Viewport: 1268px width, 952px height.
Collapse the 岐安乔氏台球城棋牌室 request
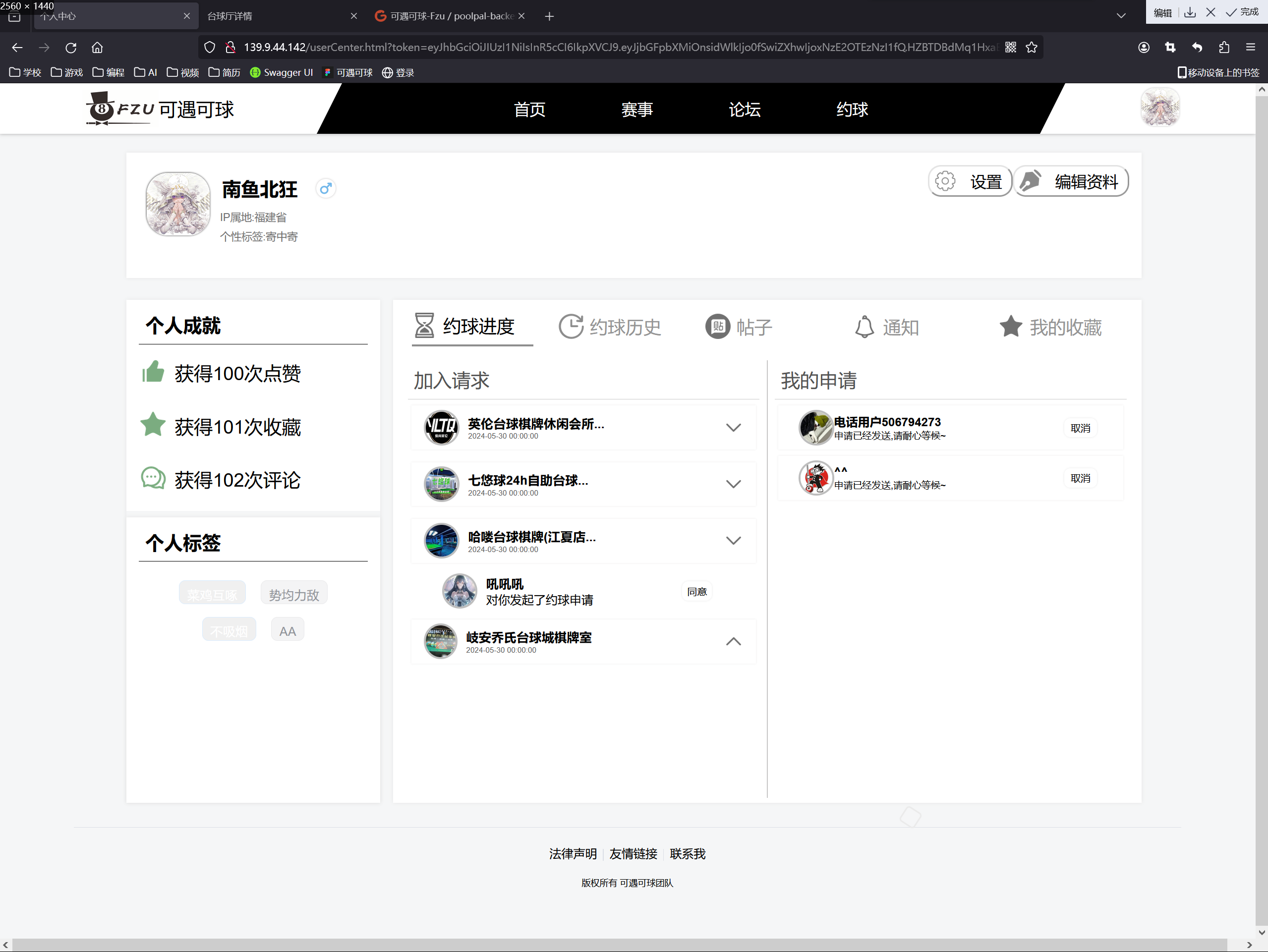733,641
